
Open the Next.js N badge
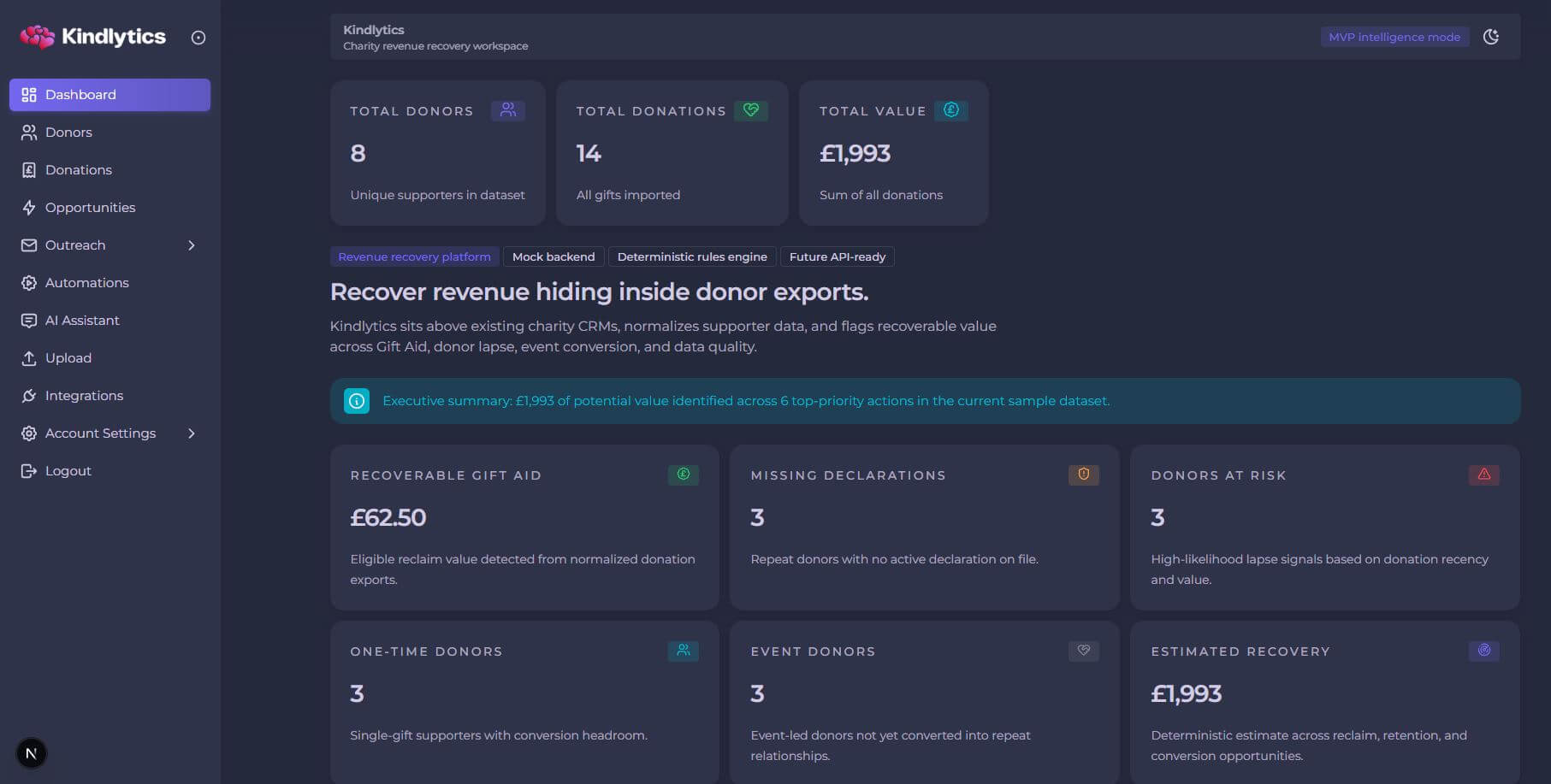(x=32, y=753)
